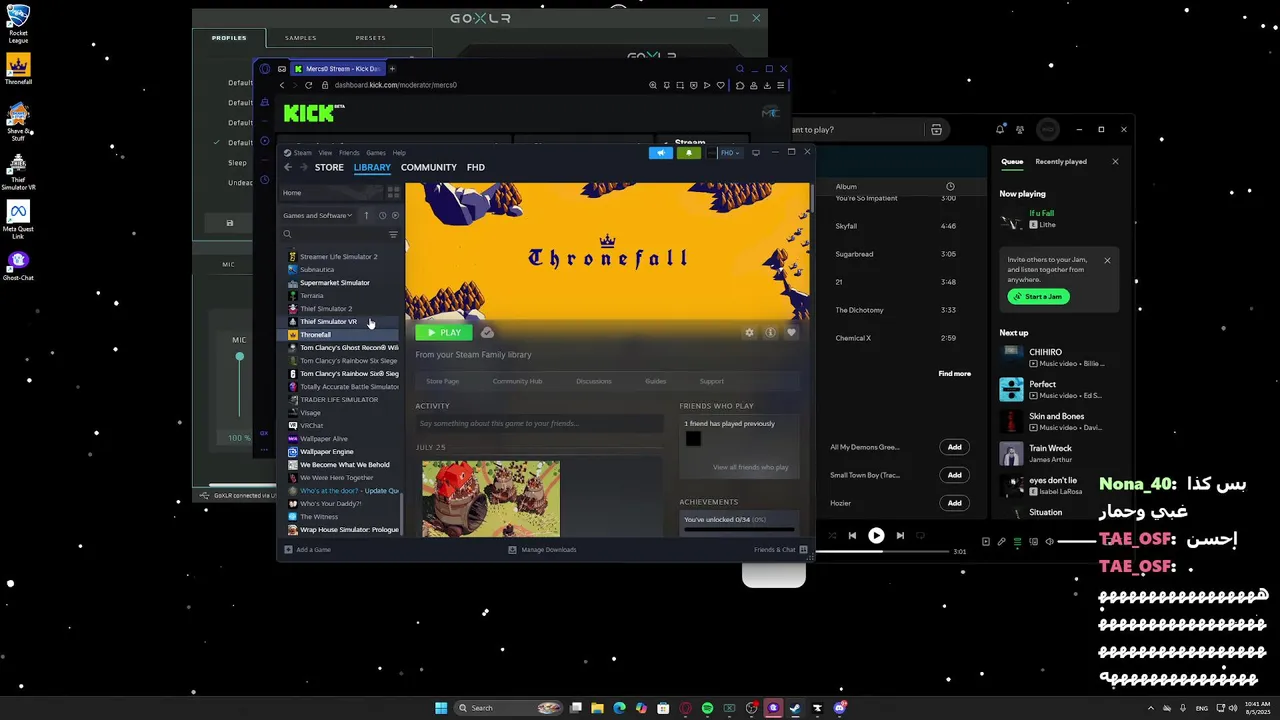1280x720 pixels.
Task: Add Hozier recommended song in Spotify
Action: (x=954, y=503)
